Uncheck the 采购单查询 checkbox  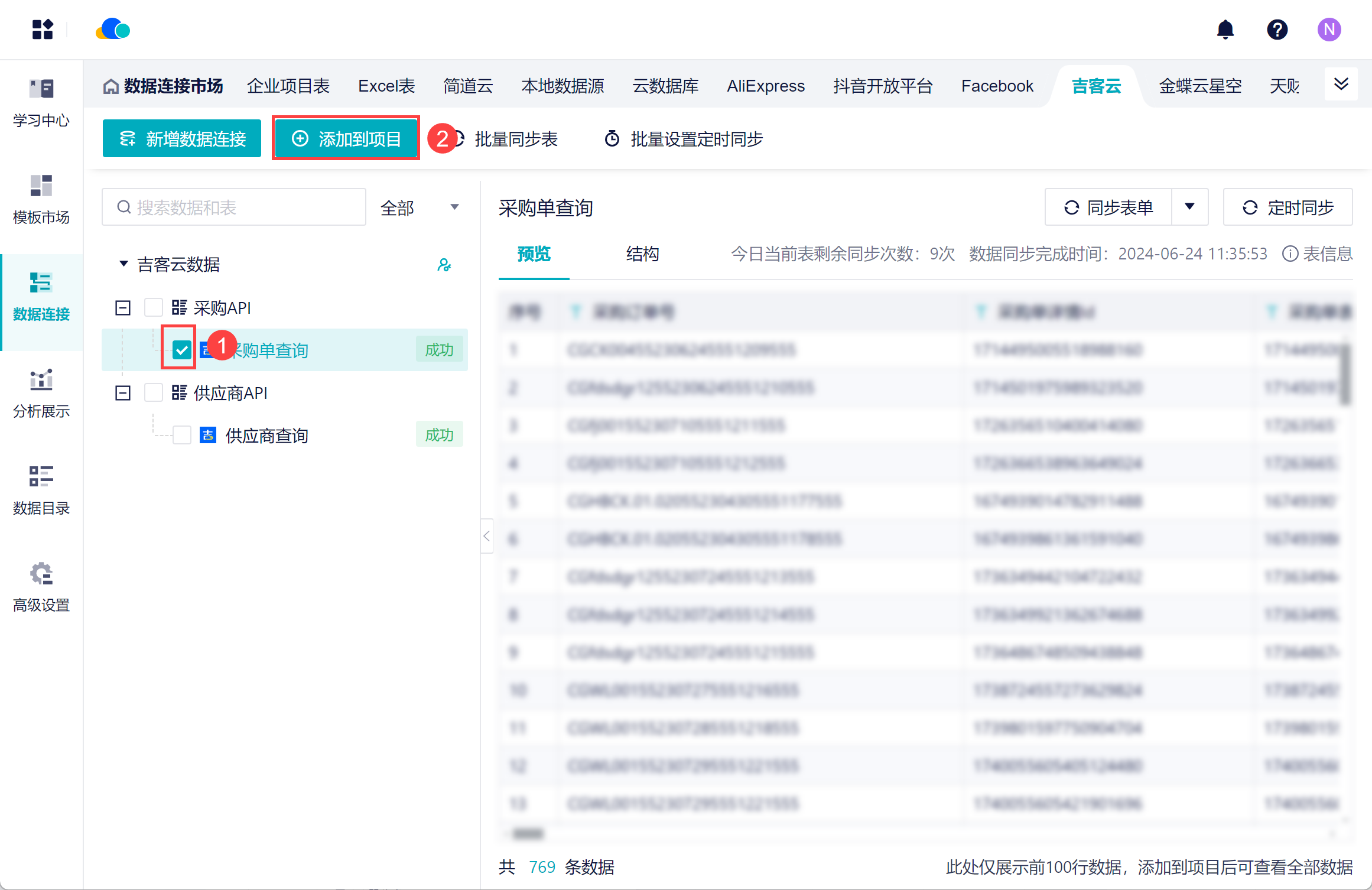(181, 350)
